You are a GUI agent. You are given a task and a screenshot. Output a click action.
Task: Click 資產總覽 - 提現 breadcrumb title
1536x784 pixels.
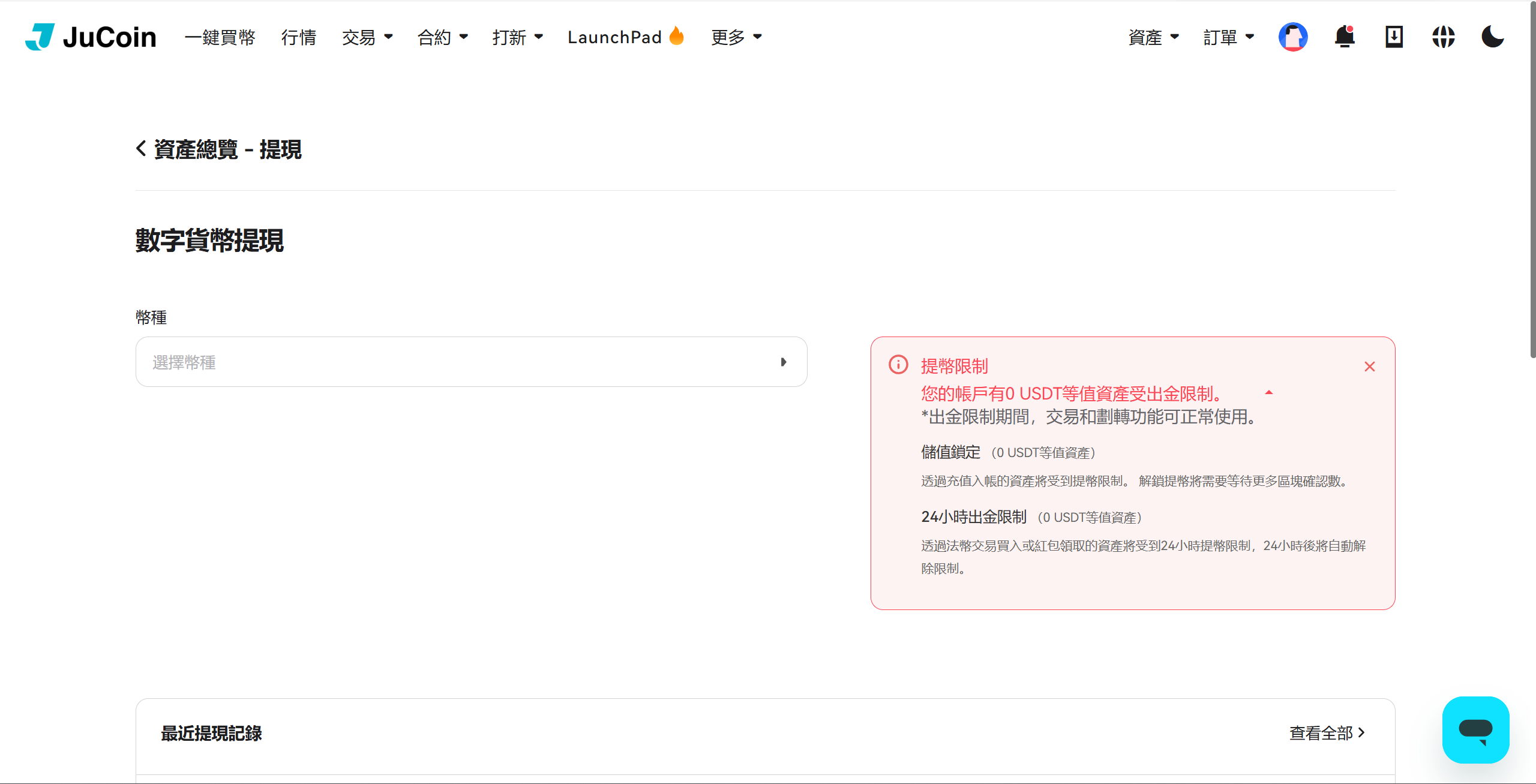(x=228, y=149)
